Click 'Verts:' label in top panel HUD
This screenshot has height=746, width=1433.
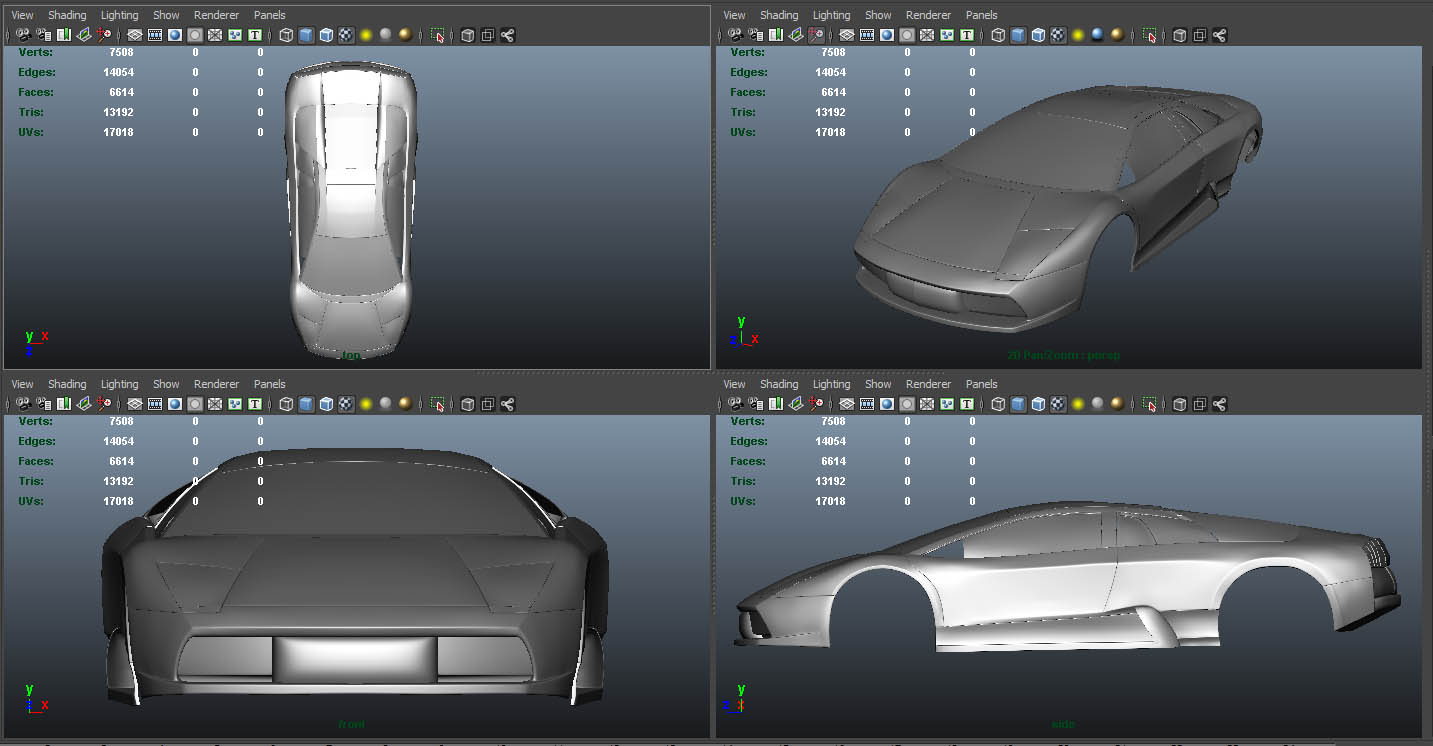[35, 53]
